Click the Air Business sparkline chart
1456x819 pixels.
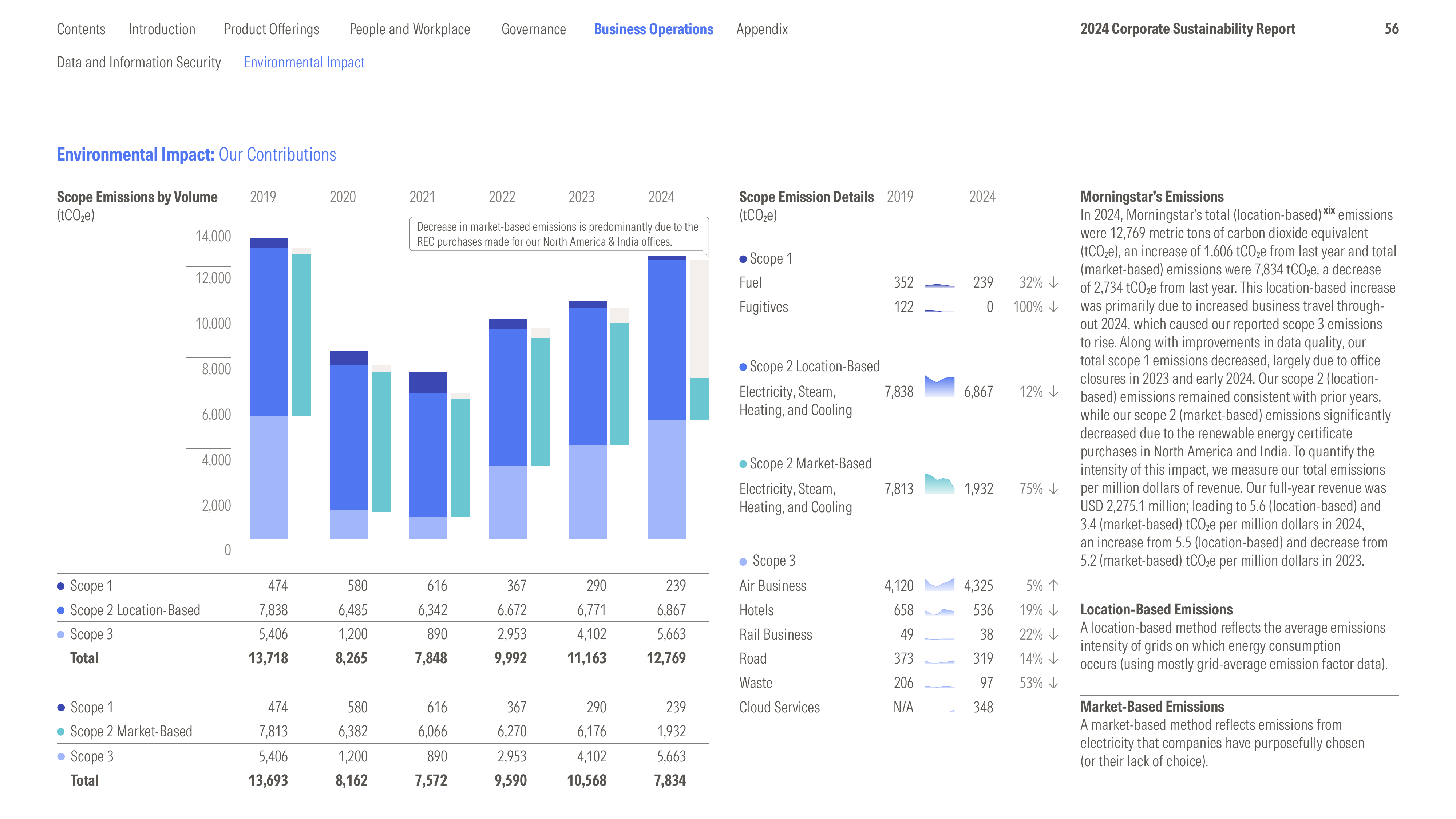click(939, 585)
